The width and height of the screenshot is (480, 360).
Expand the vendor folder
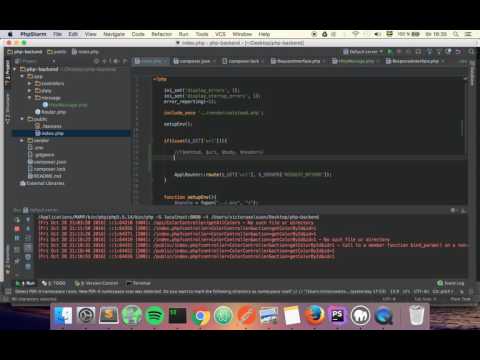22,140
